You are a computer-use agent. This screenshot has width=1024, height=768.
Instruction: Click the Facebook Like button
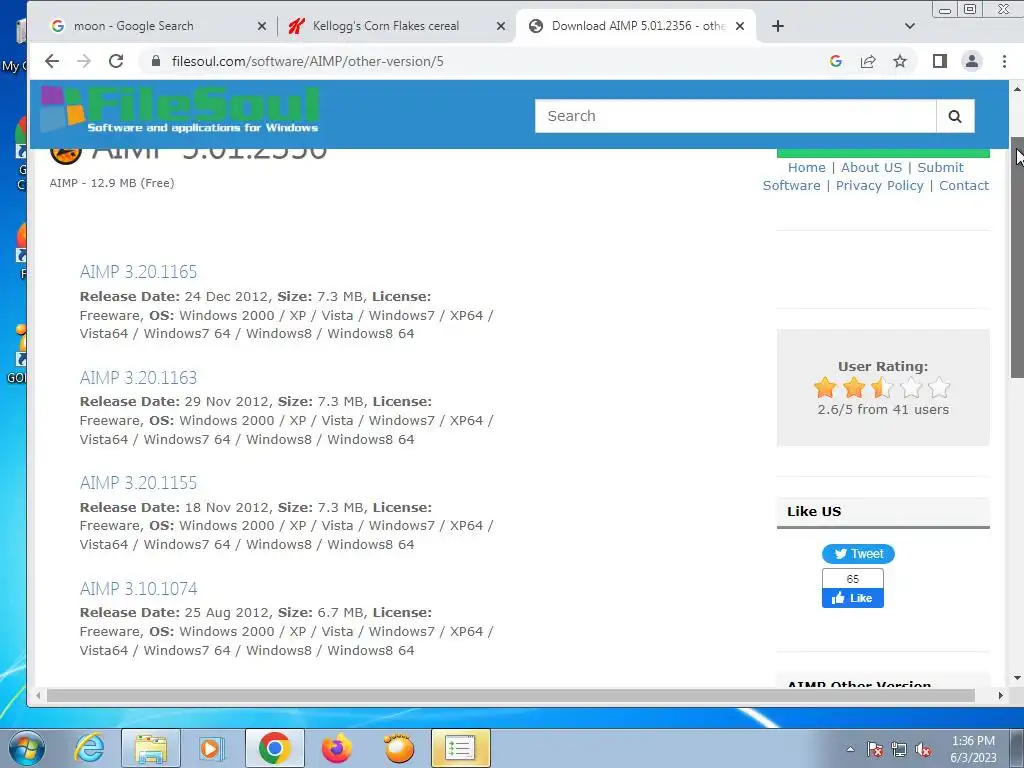point(853,598)
